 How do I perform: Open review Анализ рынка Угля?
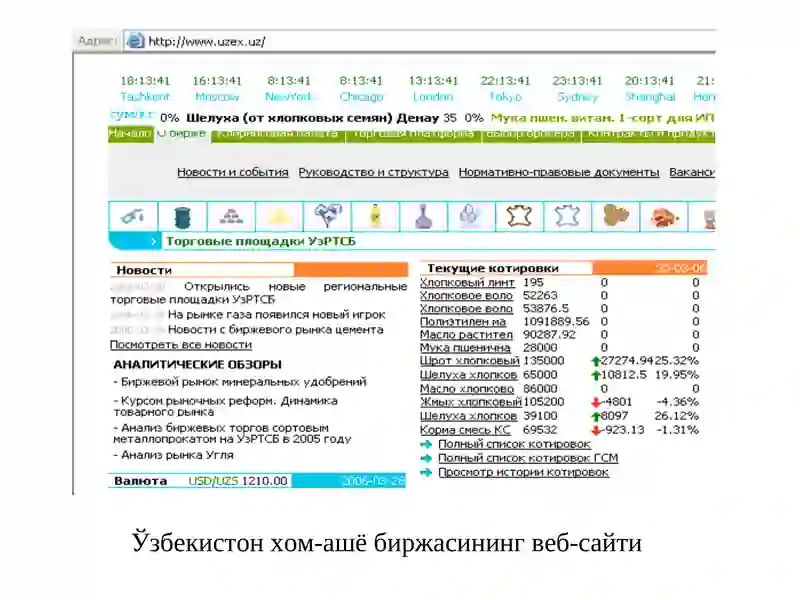pyautogui.click(x=173, y=455)
